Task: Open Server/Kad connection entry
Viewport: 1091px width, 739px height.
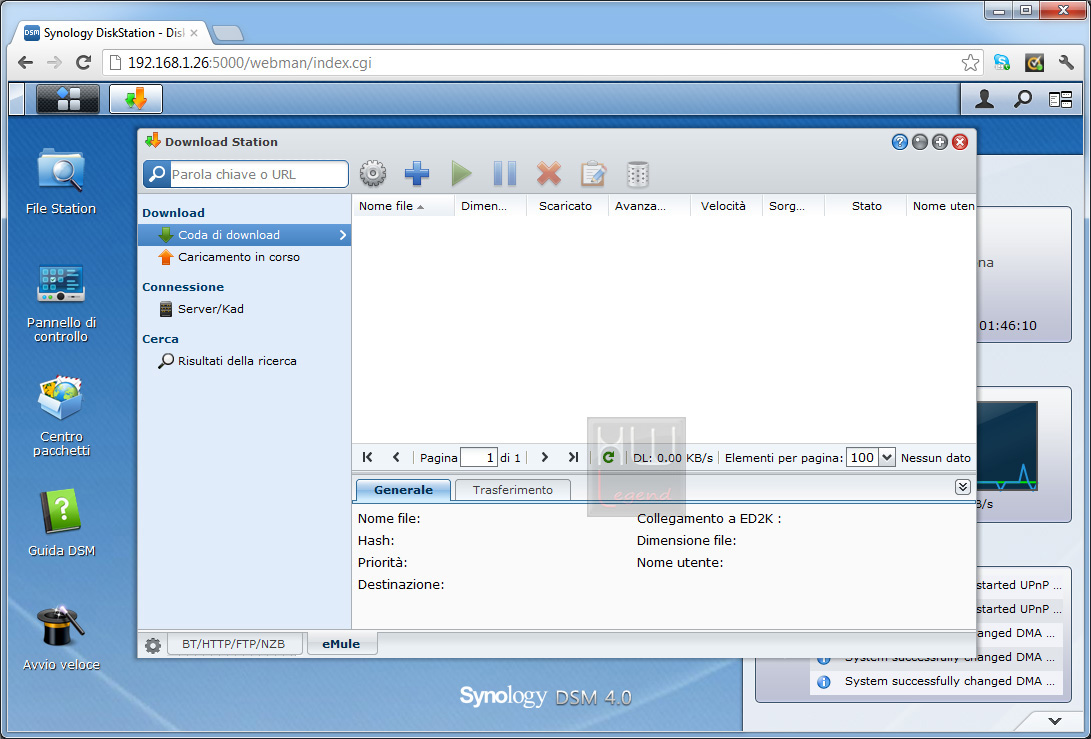Action: click(x=244, y=309)
